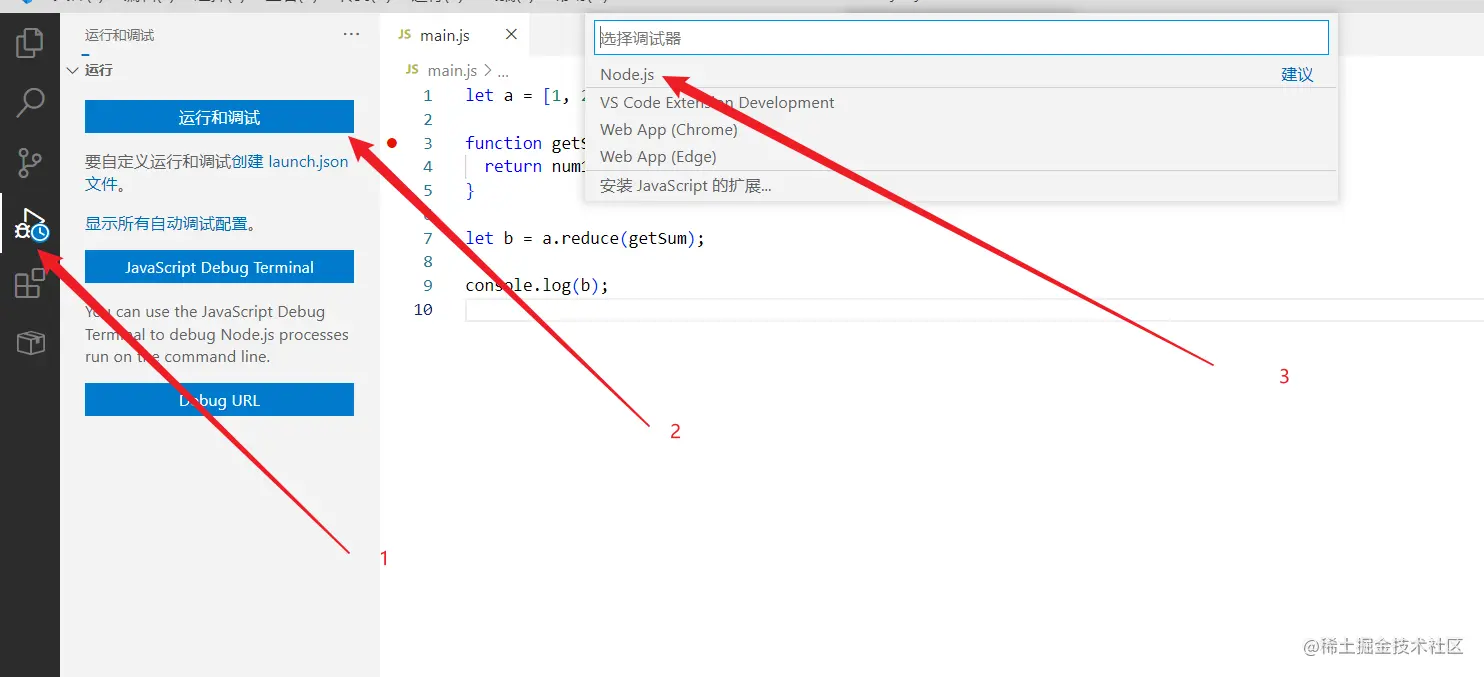Open the Source Control view
The image size is (1484, 677).
[30, 161]
